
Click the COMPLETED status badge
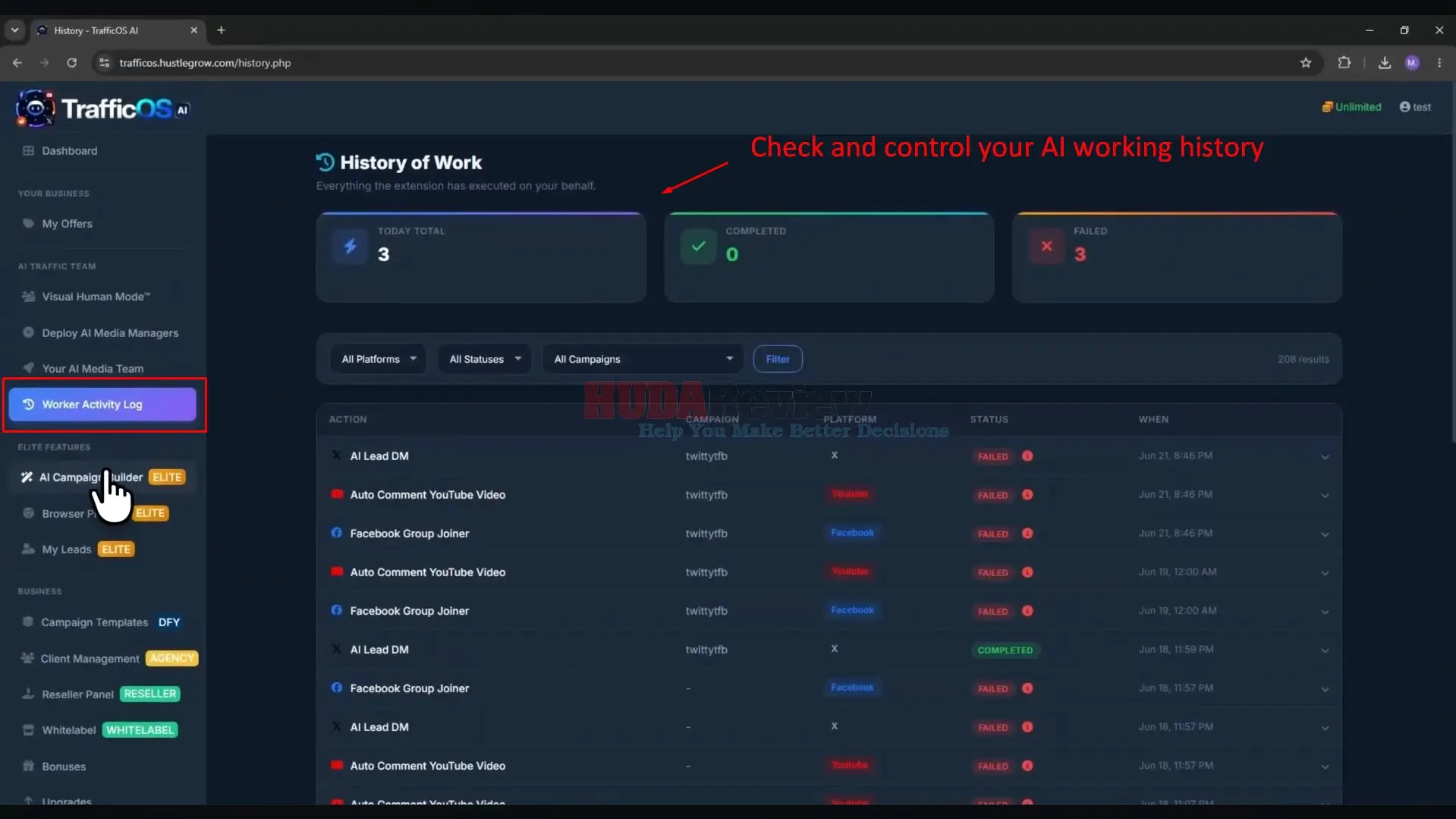[1005, 650]
